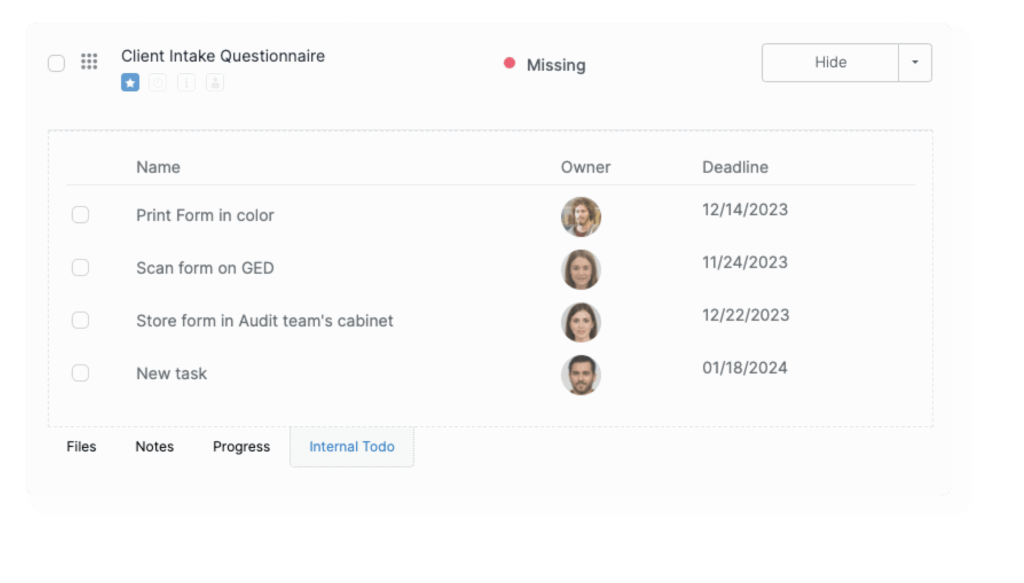
Task: Switch to the Files tab
Action: pyautogui.click(x=81, y=447)
